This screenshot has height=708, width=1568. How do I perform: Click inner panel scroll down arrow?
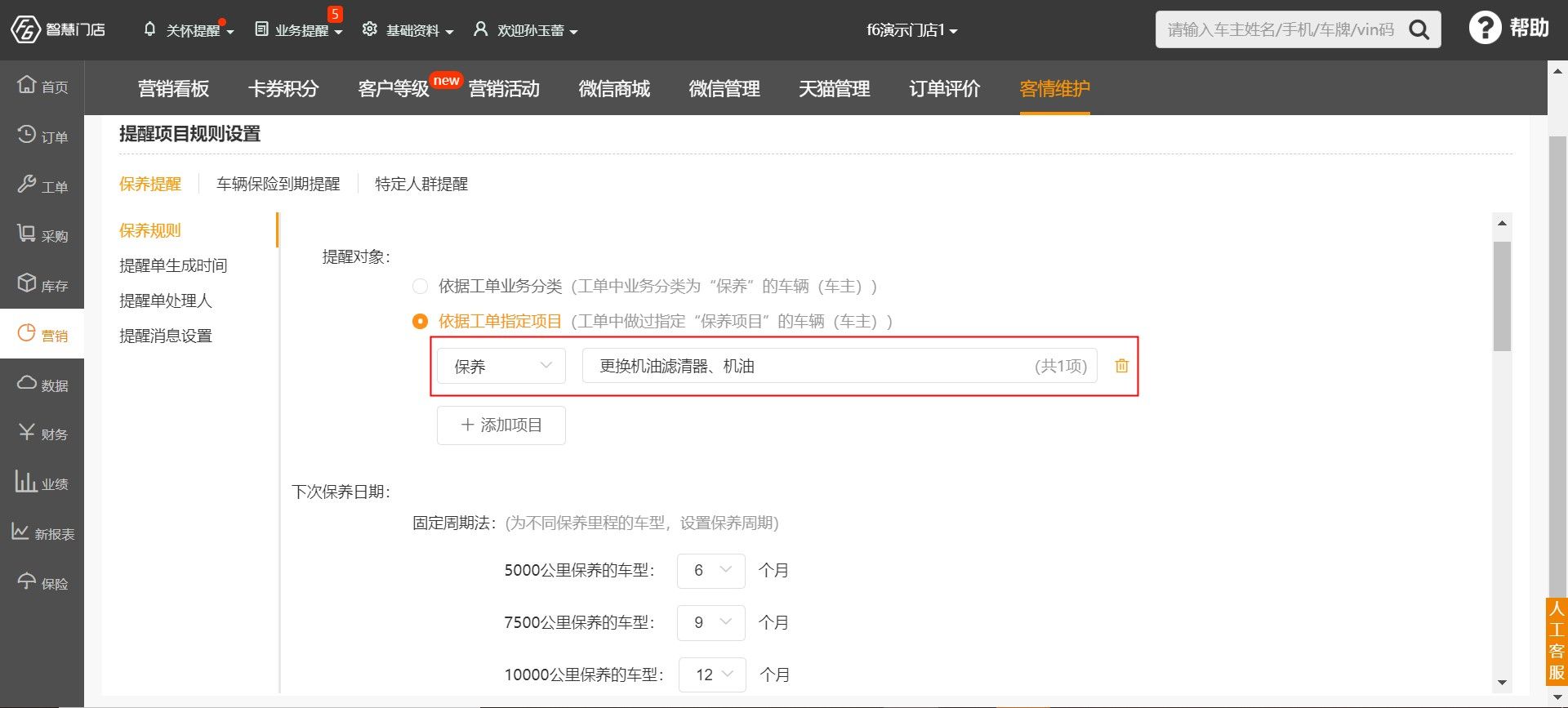click(x=1502, y=683)
